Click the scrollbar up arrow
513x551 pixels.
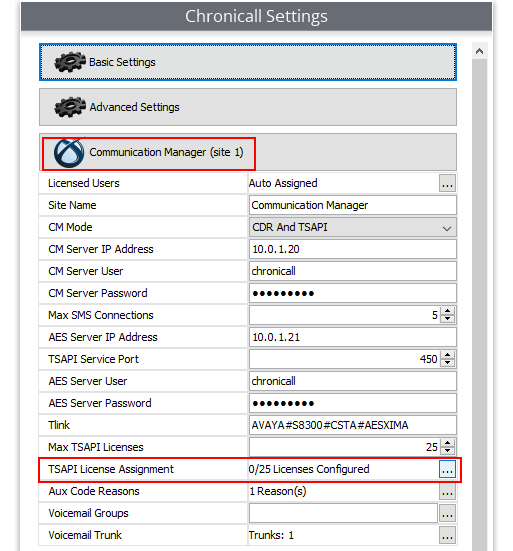(479, 52)
